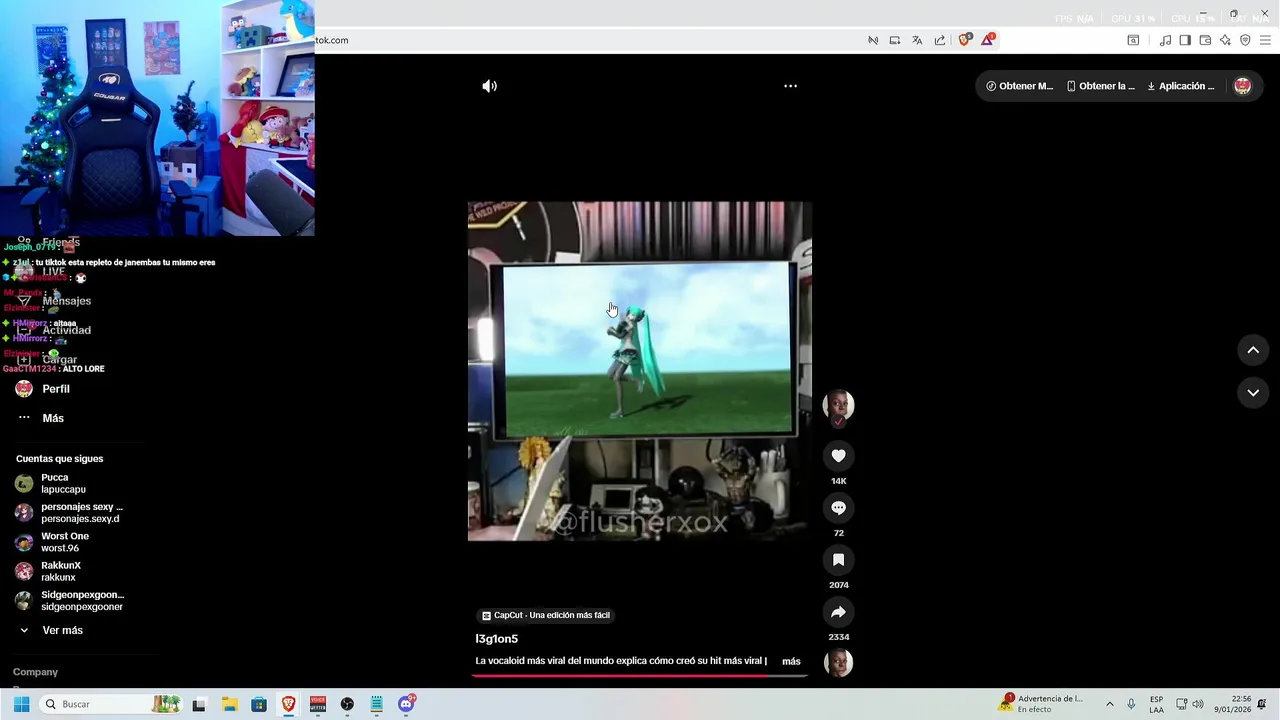Click the Obtener la ... app button

(x=1101, y=86)
